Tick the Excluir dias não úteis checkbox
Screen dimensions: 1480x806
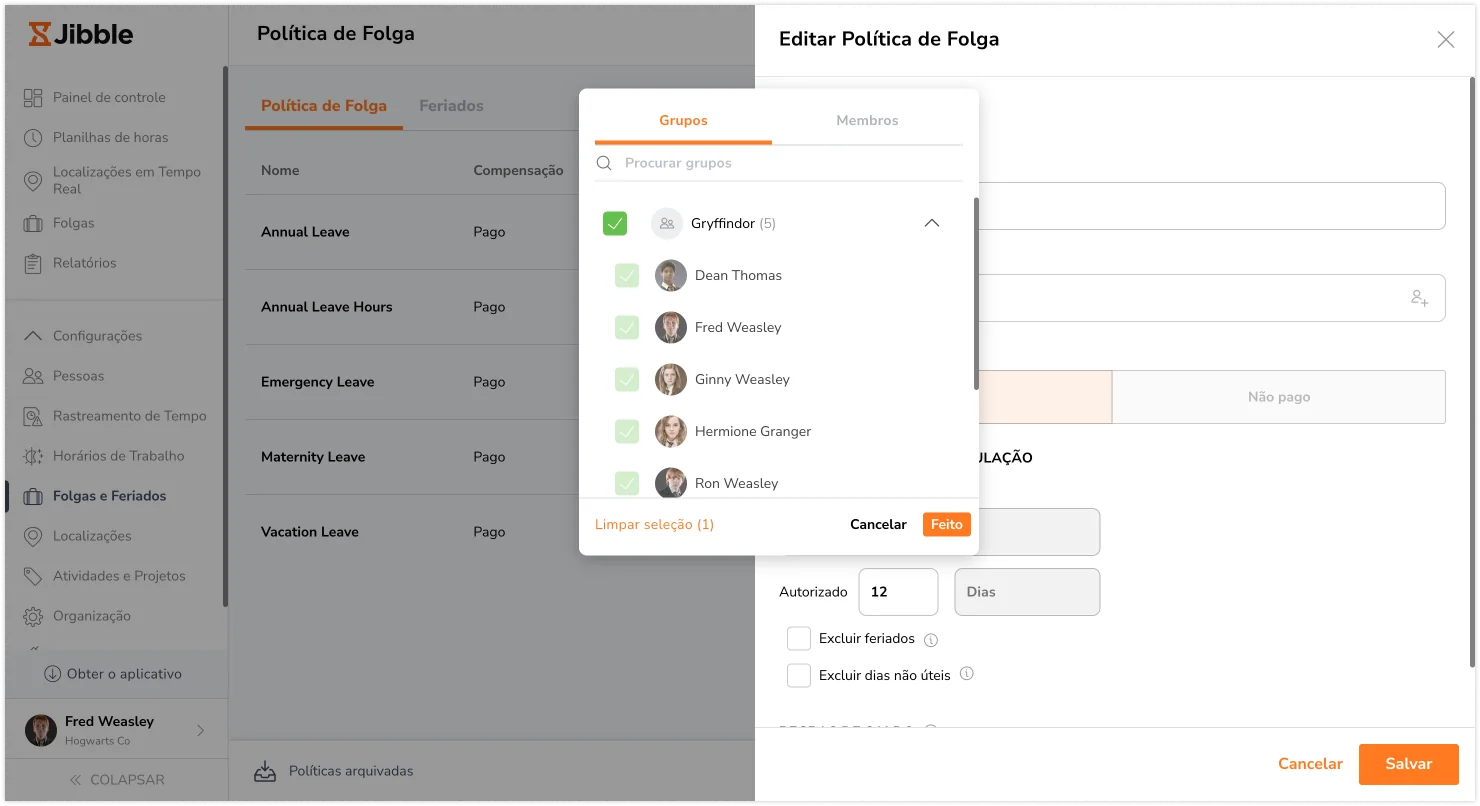coord(798,675)
